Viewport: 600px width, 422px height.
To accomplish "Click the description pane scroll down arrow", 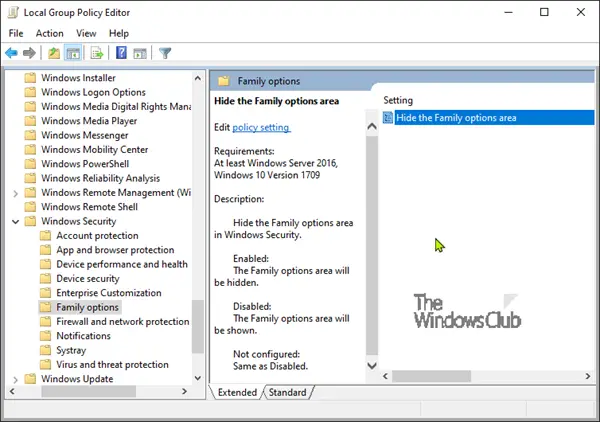I will pos(372,365).
